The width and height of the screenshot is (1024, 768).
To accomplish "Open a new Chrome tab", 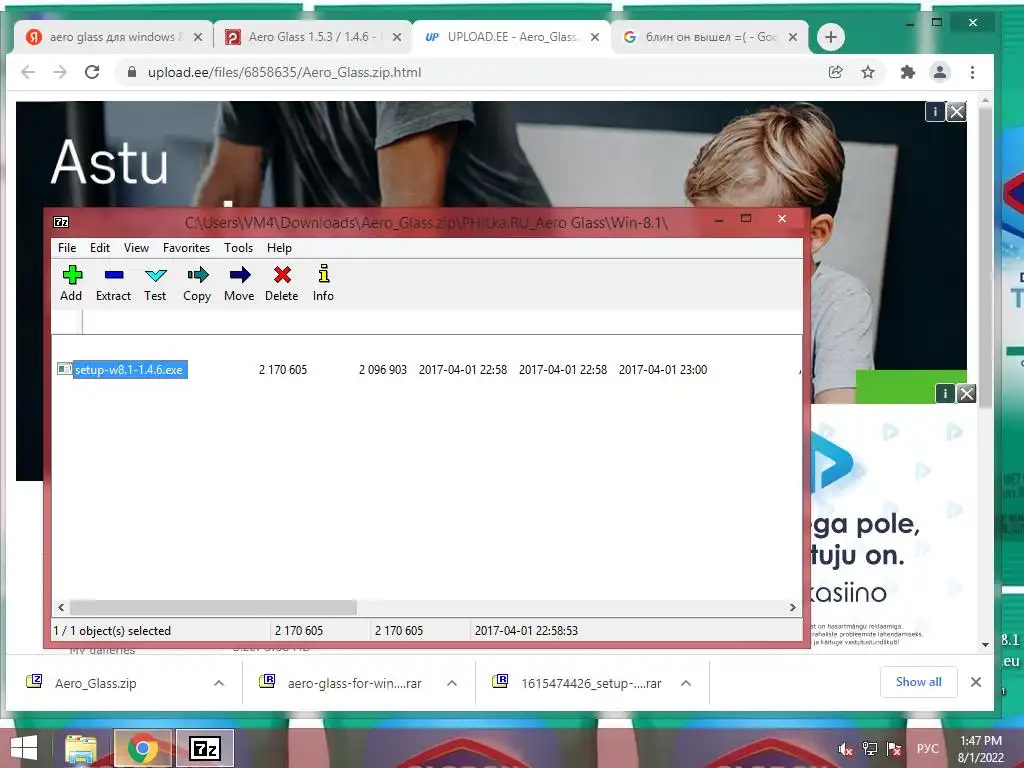I will click(831, 37).
